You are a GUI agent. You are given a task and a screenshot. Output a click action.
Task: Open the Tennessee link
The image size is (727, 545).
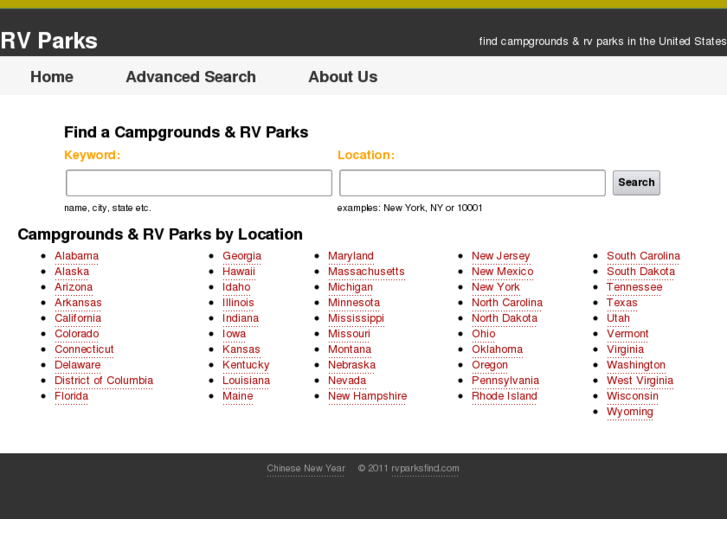(635, 287)
